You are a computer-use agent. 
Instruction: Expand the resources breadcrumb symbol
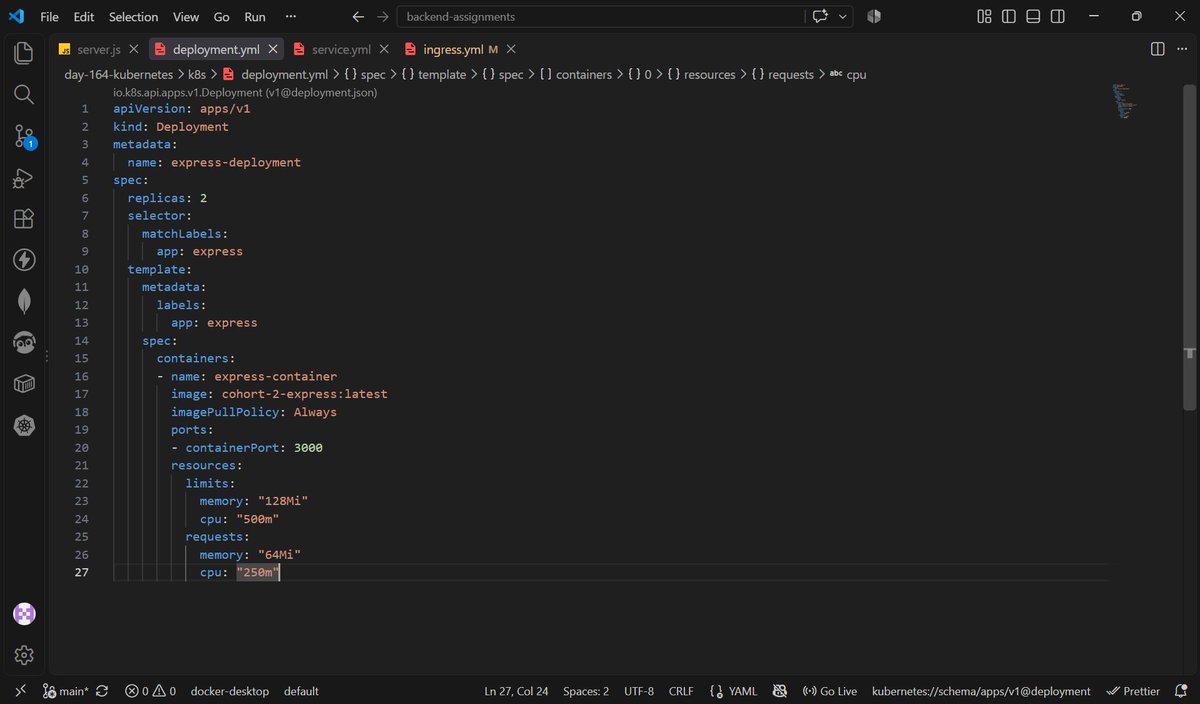(x=701, y=74)
